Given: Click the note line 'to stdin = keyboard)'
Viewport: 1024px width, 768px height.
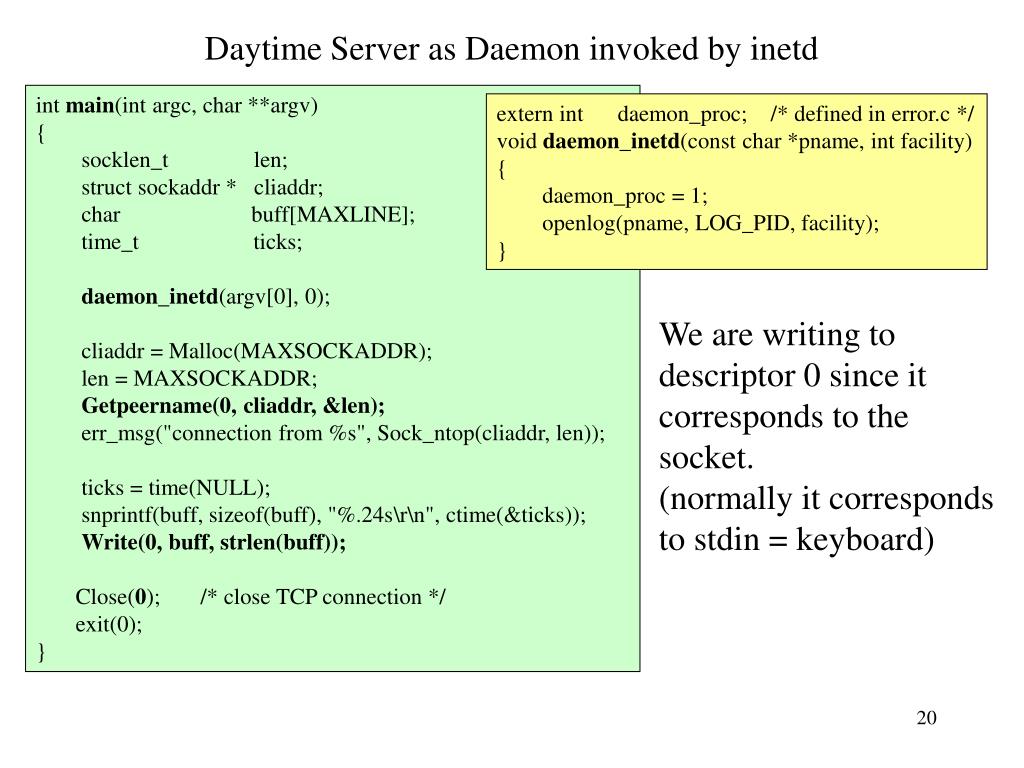Looking at the screenshot, I should click(x=797, y=541).
